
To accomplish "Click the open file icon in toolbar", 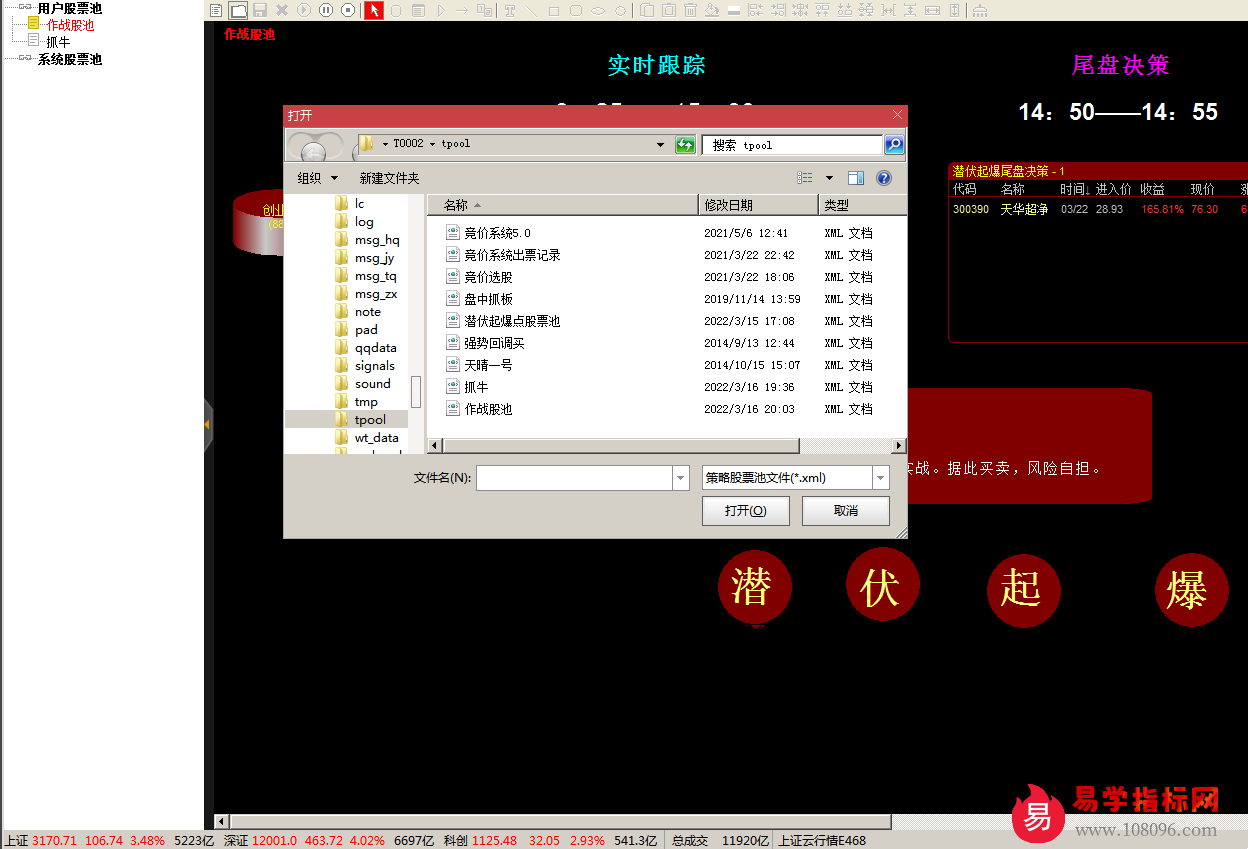I will point(238,10).
